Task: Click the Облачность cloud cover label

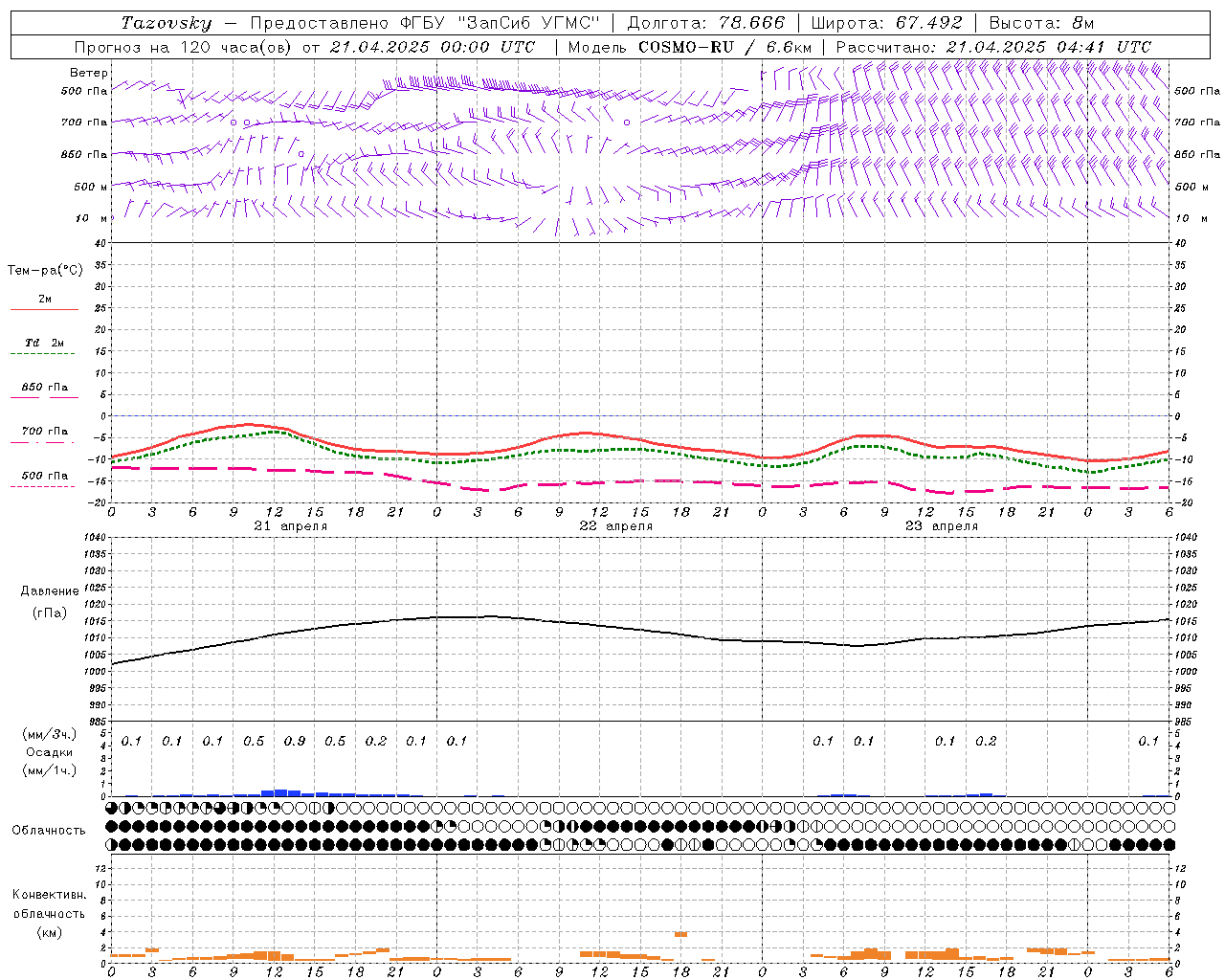Action: tap(49, 830)
